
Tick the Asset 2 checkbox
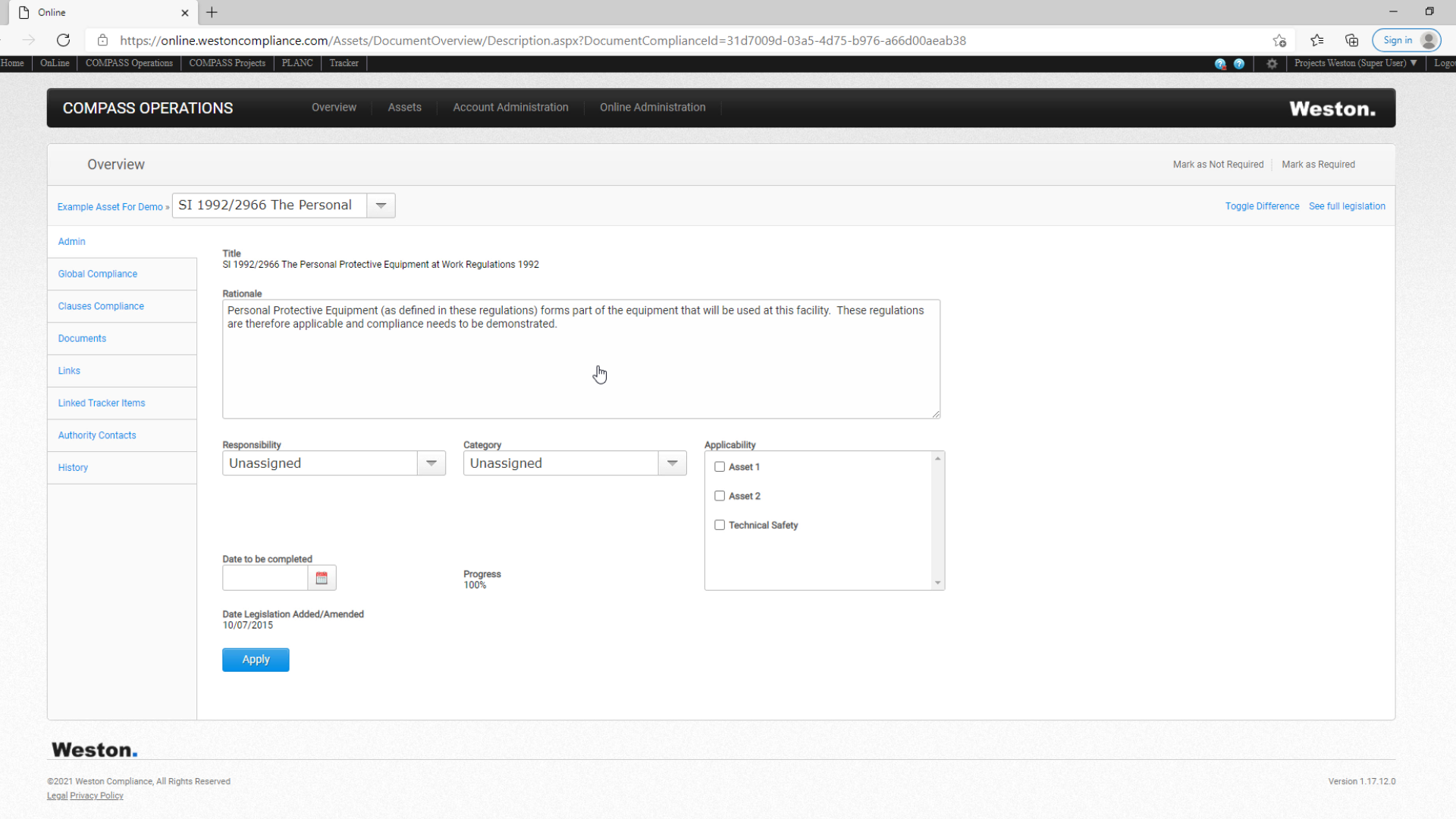coord(720,496)
